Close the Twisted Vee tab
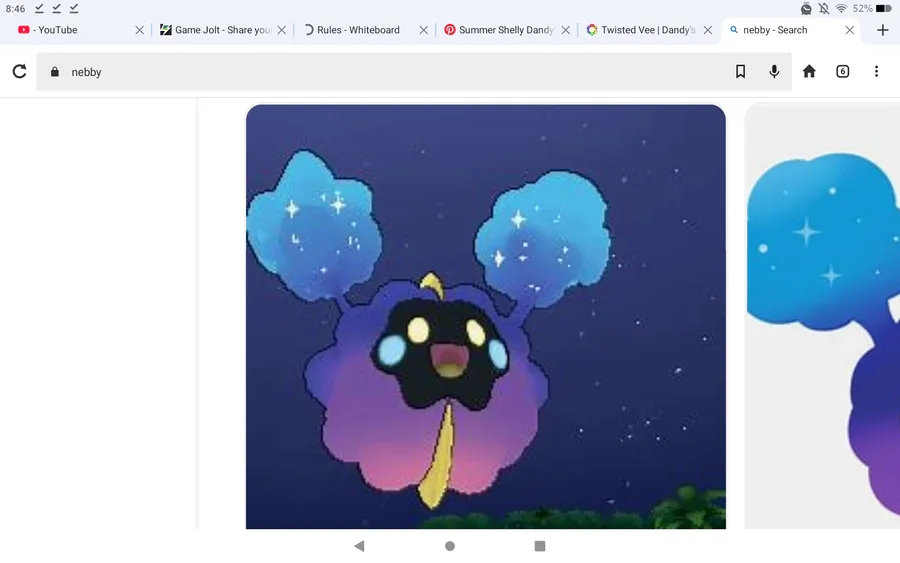Image resolution: width=900 pixels, height=563 pixels. click(708, 30)
